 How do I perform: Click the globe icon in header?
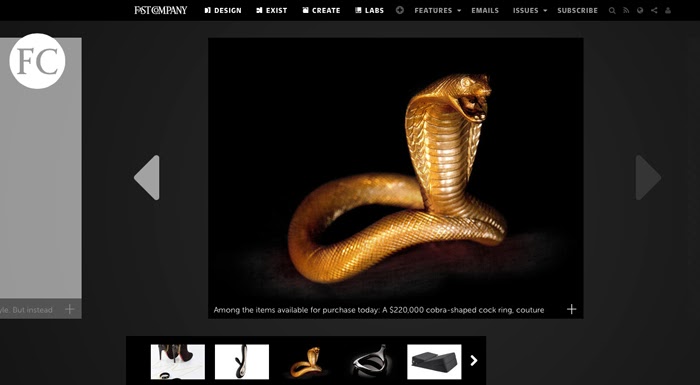[640, 11]
